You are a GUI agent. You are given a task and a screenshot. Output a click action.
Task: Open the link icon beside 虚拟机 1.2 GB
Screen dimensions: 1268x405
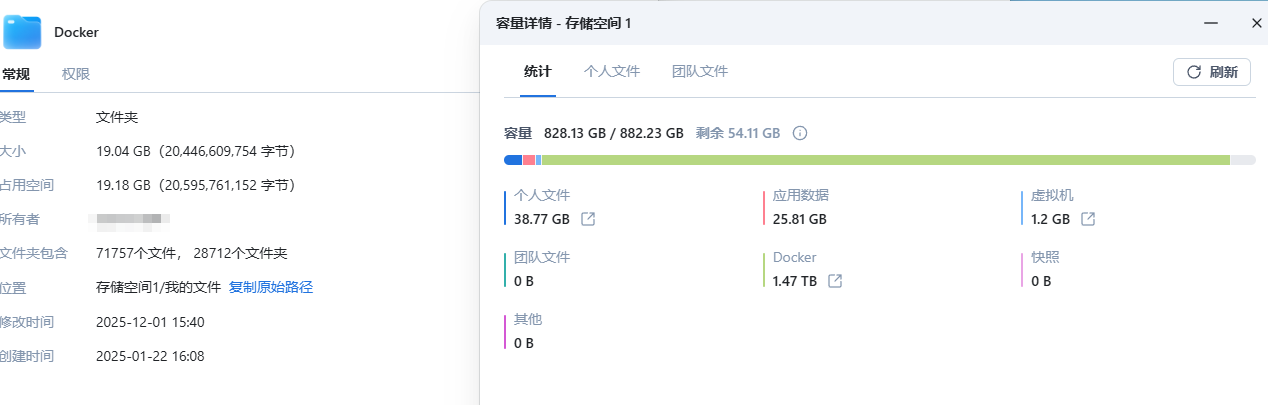click(1088, 219)
